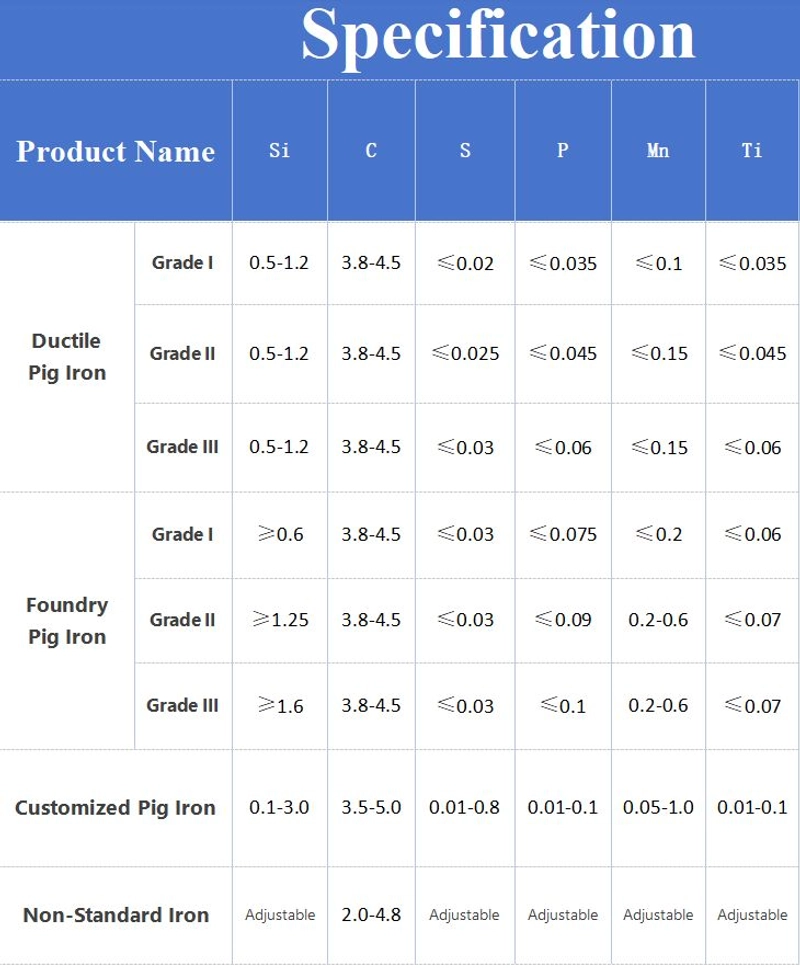Click Ductile Grade I sulfur value ≤0.02
The height and width of the screenshot is (969, 800).
click(x=465, y=263)
